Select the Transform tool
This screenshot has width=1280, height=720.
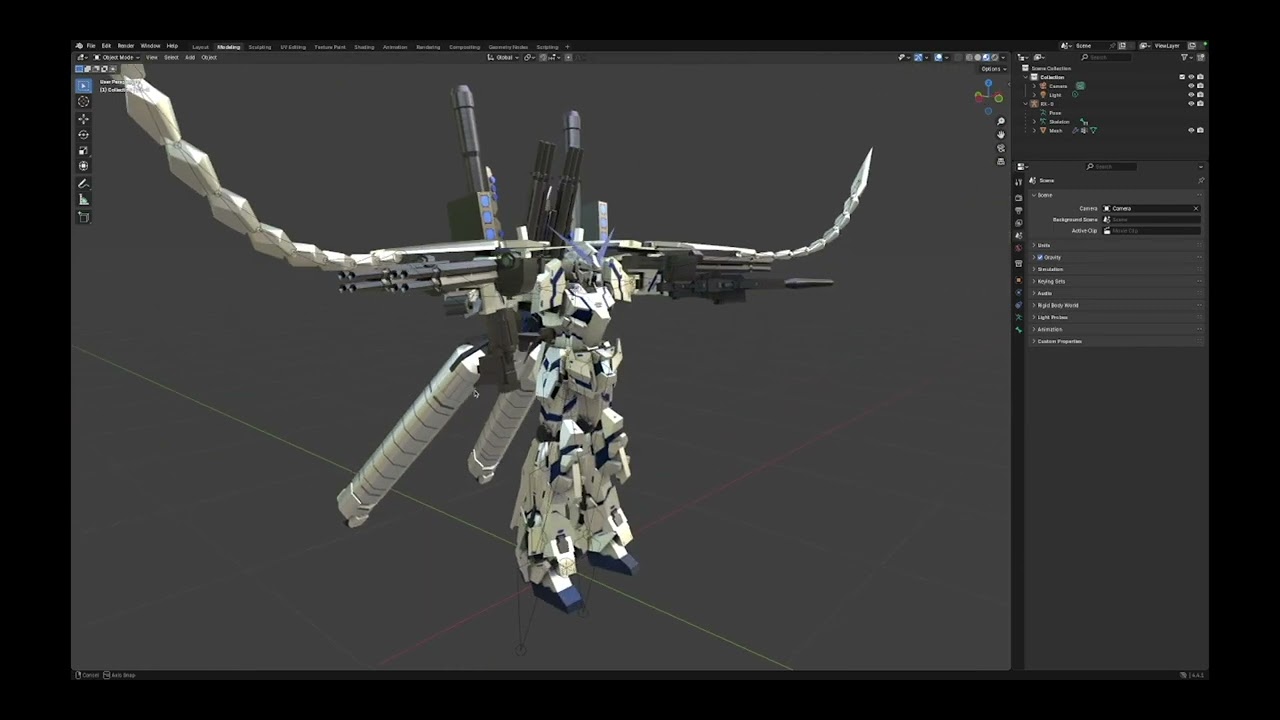pyautogui.click(x=83, y=166)
